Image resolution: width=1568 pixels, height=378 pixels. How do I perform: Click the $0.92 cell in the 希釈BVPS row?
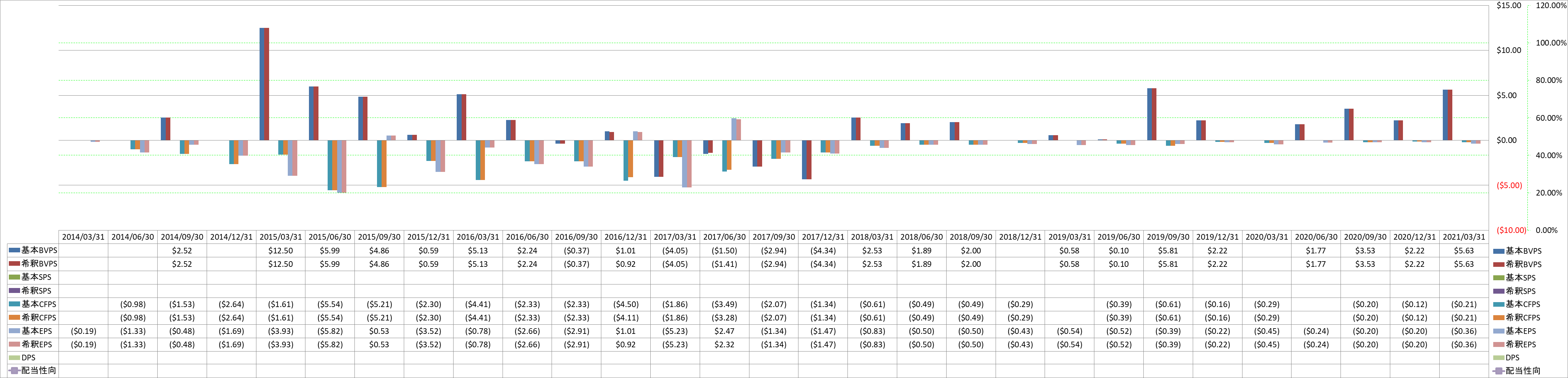(x=626, y=264)
